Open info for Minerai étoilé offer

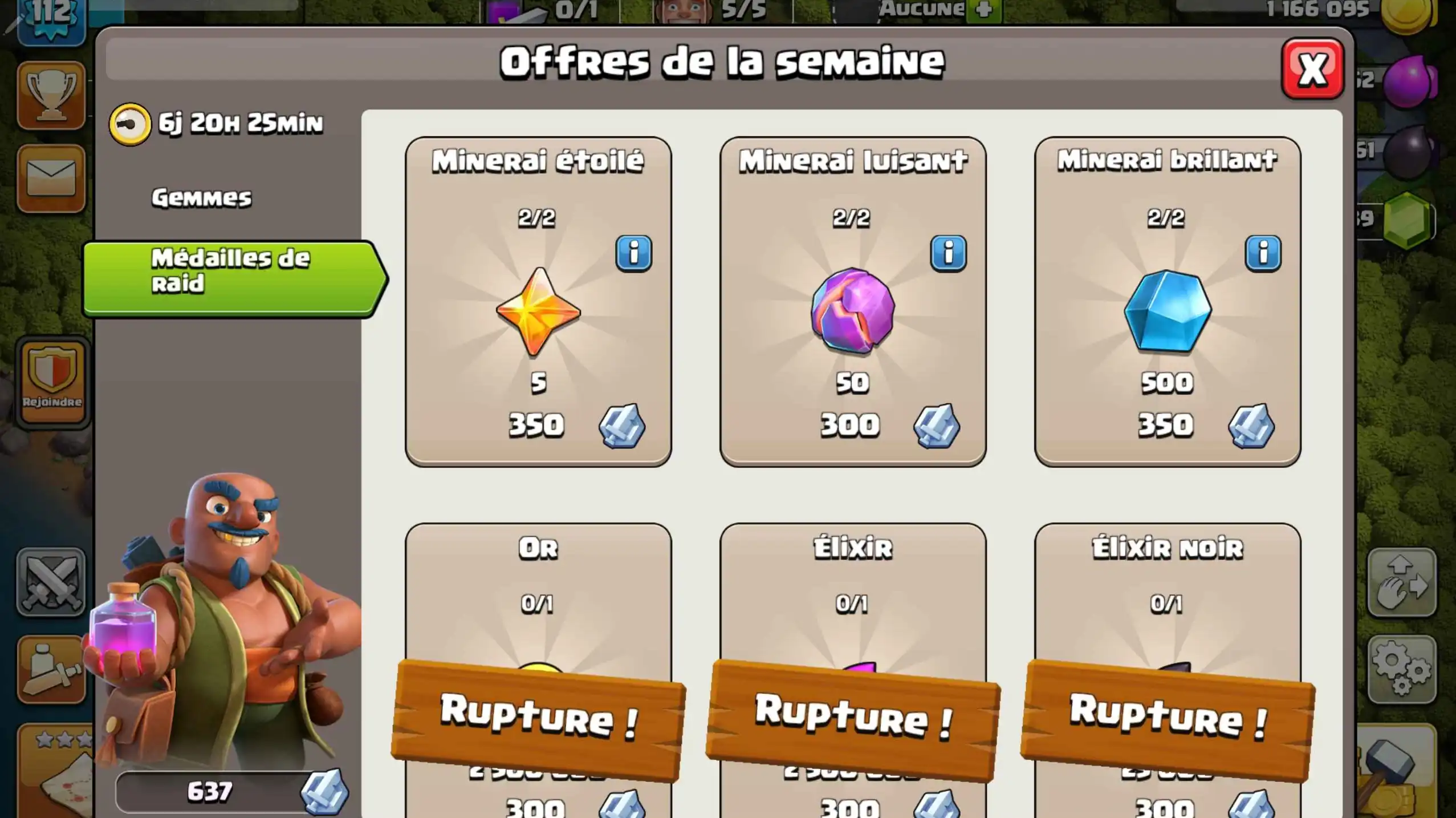(633, 253)
